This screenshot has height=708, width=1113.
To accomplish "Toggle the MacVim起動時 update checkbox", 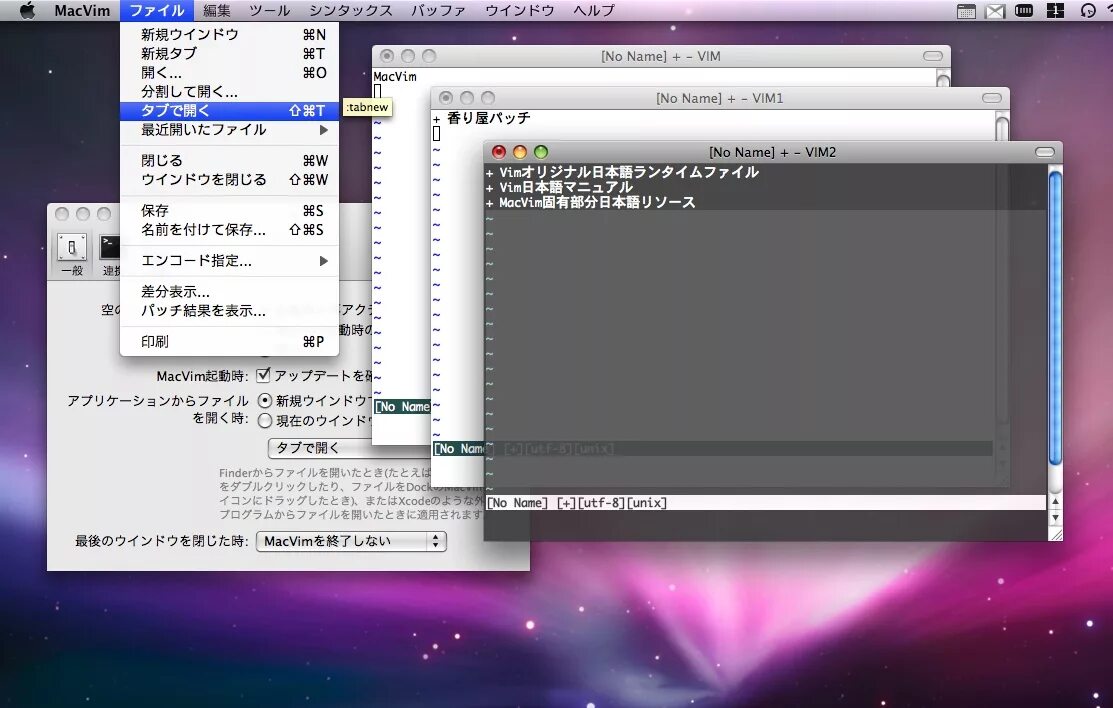I will click(263, 374).
